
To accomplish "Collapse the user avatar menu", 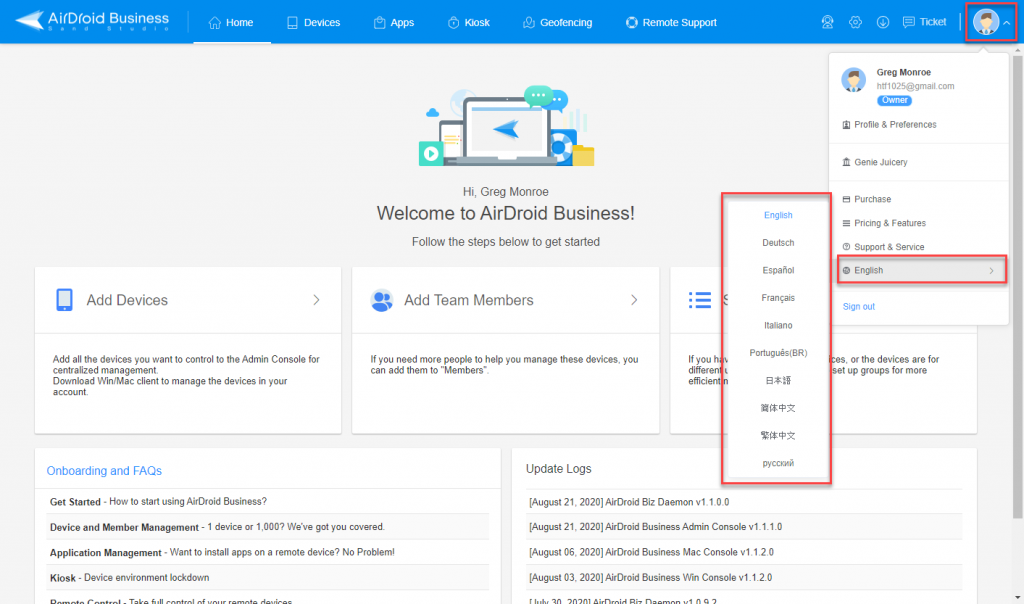I will click(991, 22).
